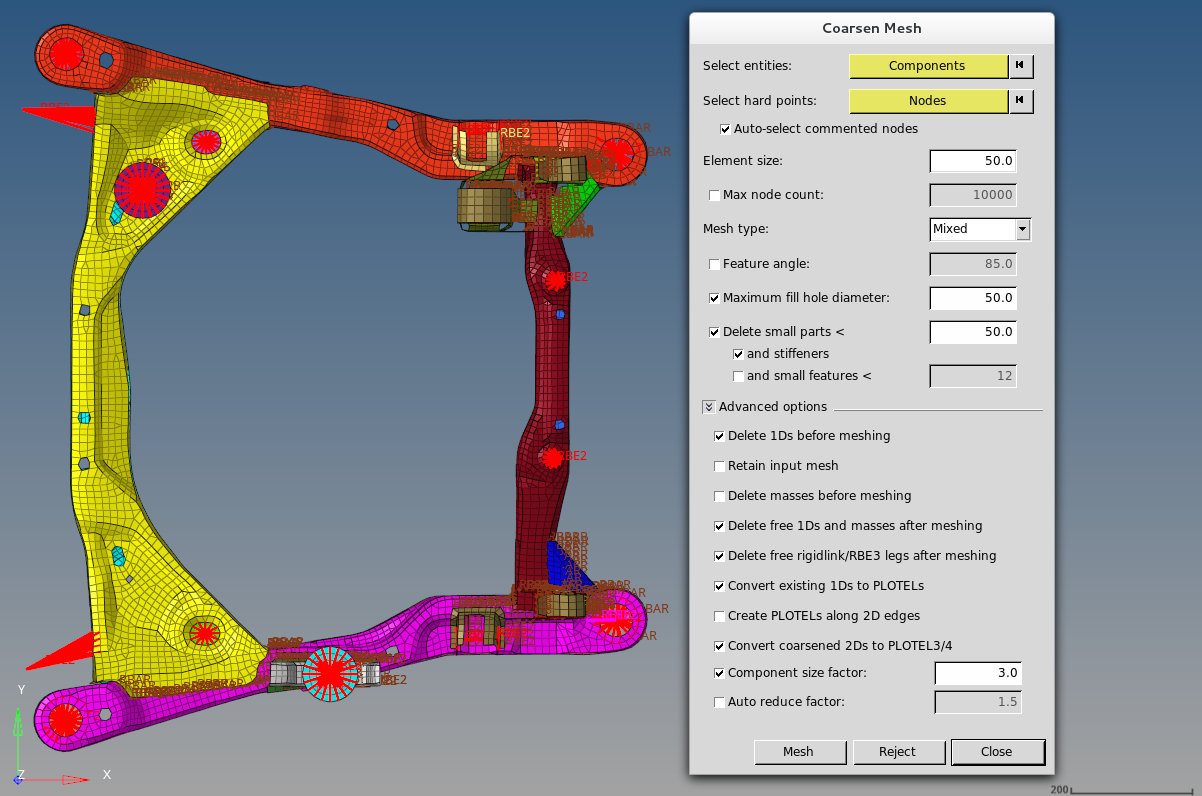
Task: Enable Auto reduce factor checkbox
Action: pos(719,702)
